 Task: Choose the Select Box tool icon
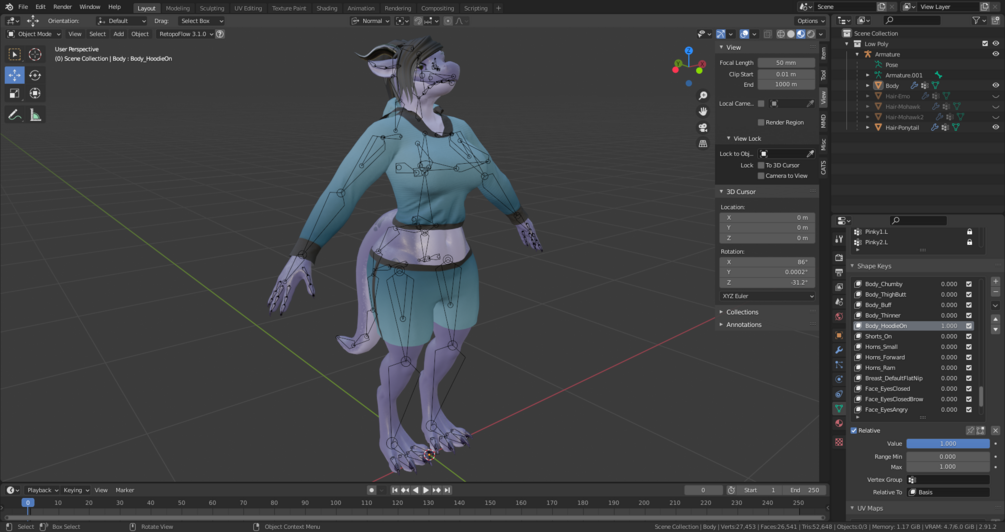coord(14,54)
